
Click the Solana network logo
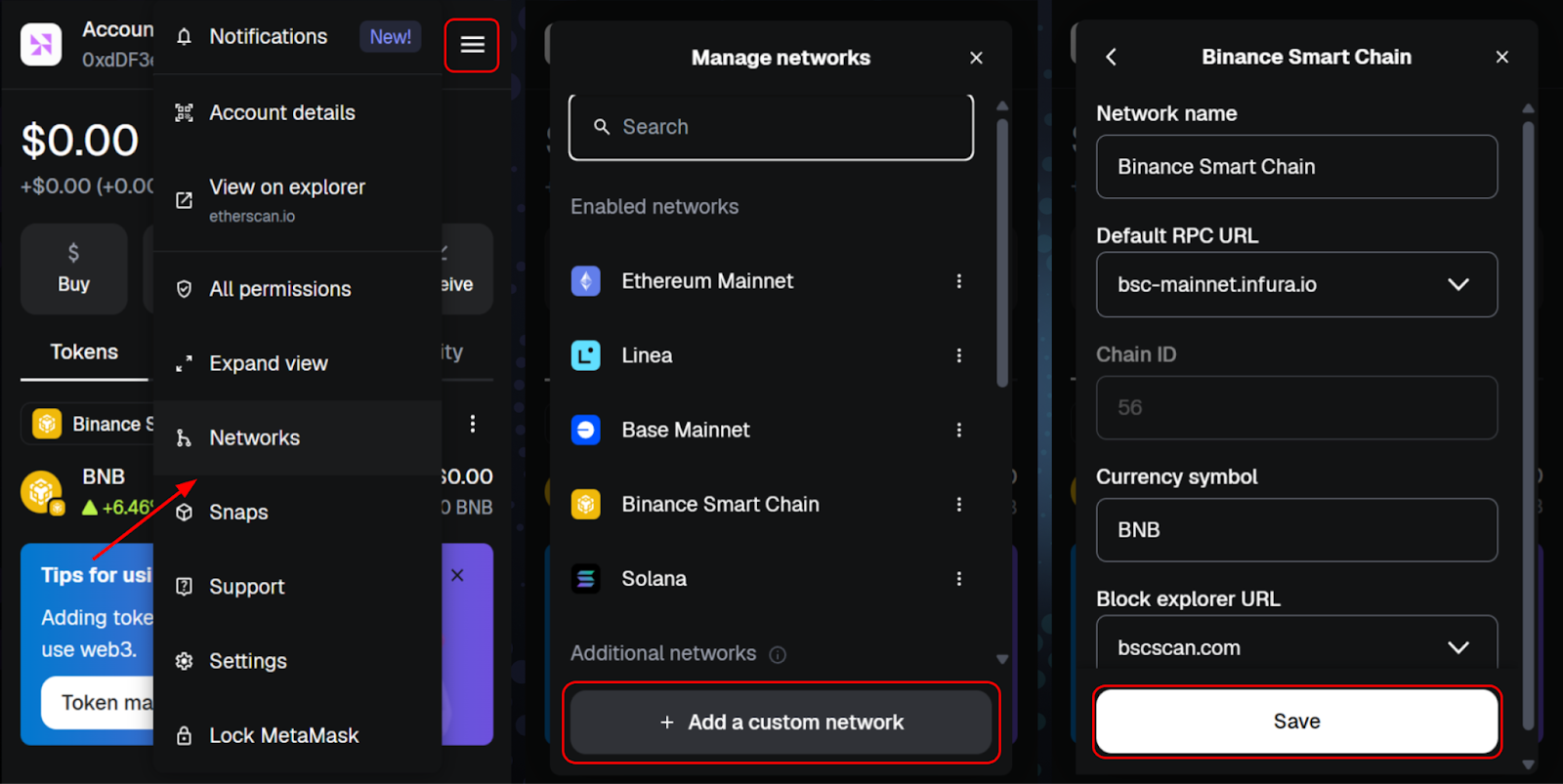click(x=585, y=579)
